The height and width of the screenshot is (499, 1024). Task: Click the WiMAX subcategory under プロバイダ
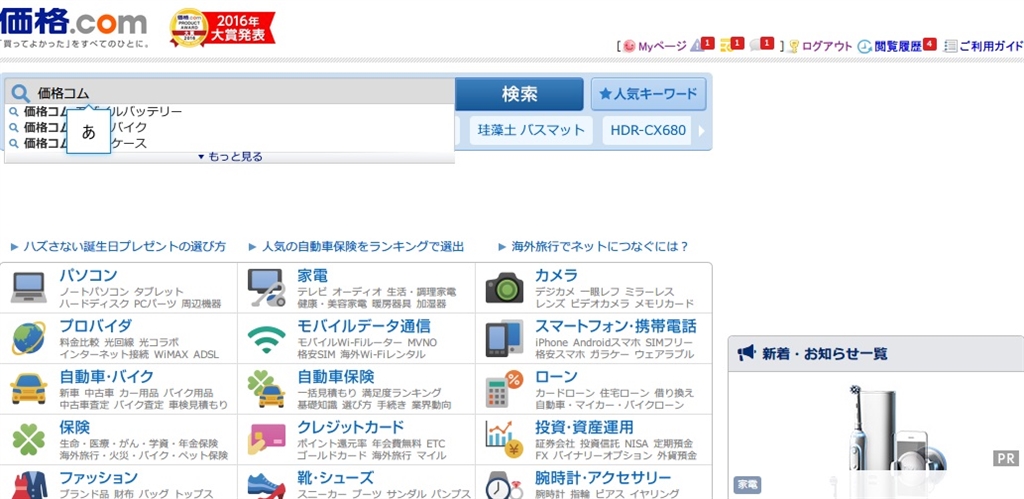click(171, 355)
